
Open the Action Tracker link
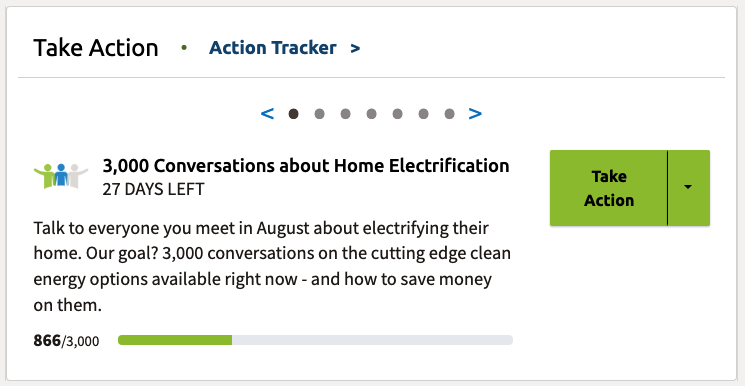click(272, 48)
